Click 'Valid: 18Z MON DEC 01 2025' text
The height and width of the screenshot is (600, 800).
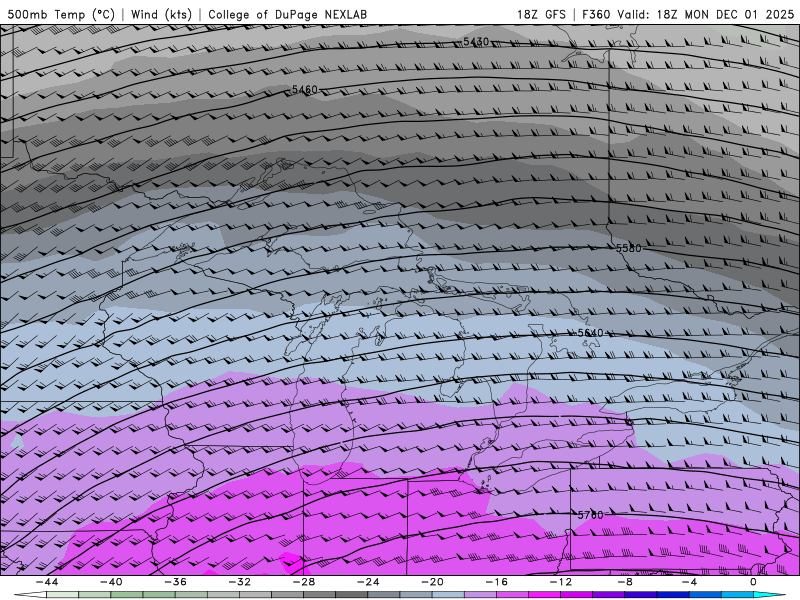click(x=706, y=14)
